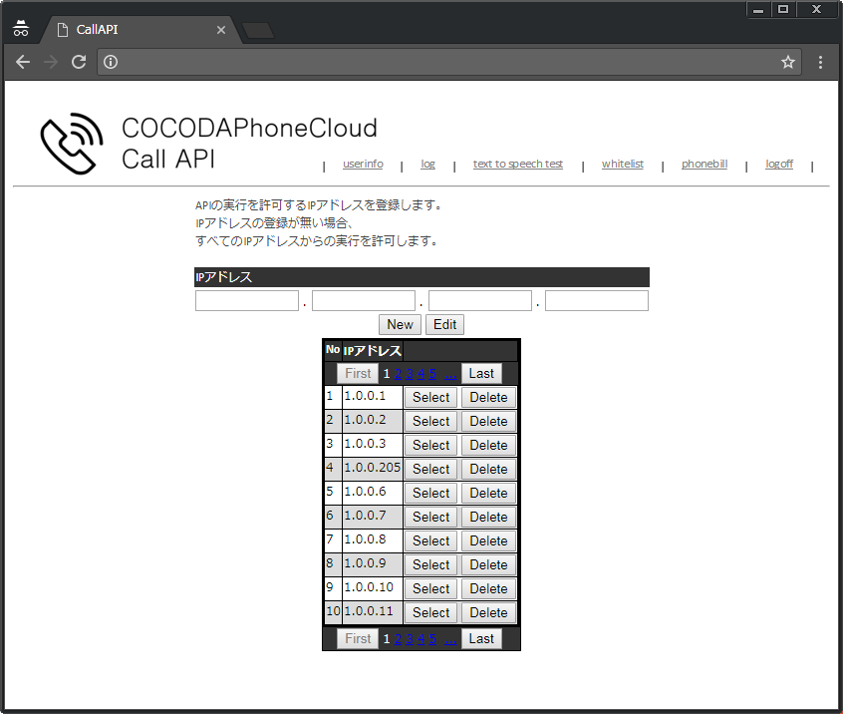Click the 1.0.0.205 address cell
Viewport: 843px width, 714px height.
click(x=372, y=469)
